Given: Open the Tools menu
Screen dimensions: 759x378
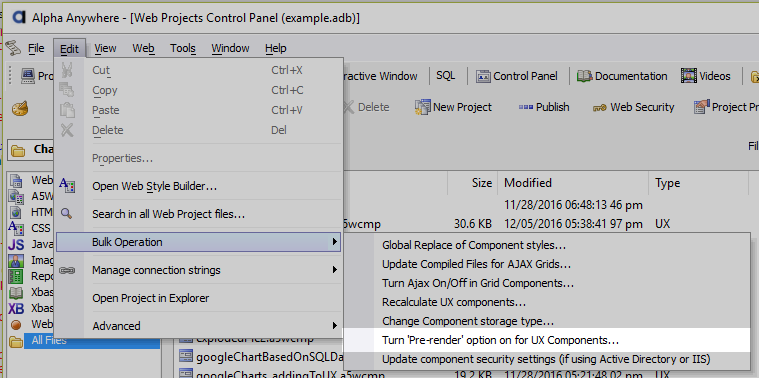Looking at the screenshot, I should coord(182,48).
